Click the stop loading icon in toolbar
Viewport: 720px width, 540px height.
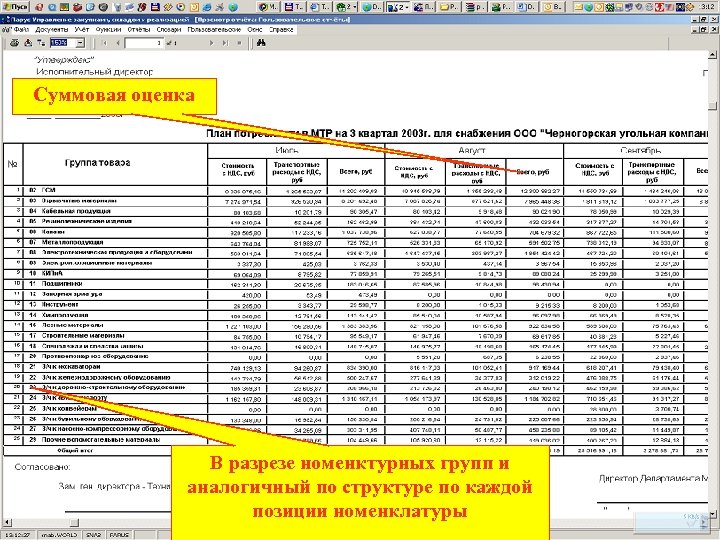pyautogui.click(x=239, y=43)
